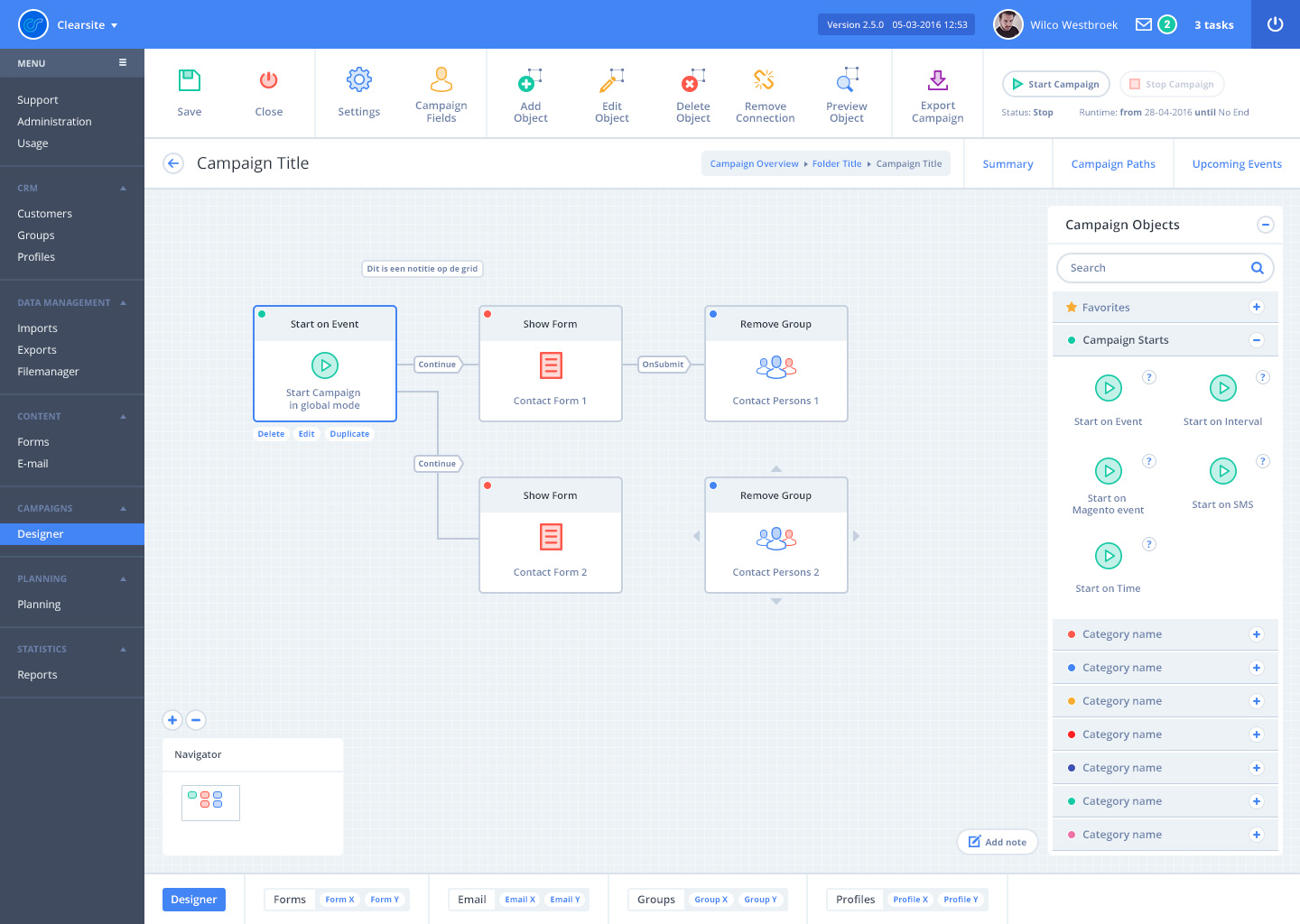1300x924 pixels.
Task: Select the Start on SMS object icon
Action: coord(1223,471)
